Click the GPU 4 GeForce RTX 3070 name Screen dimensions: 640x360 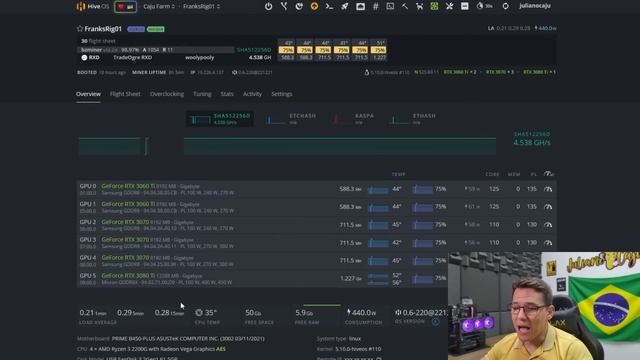point(125,258)
